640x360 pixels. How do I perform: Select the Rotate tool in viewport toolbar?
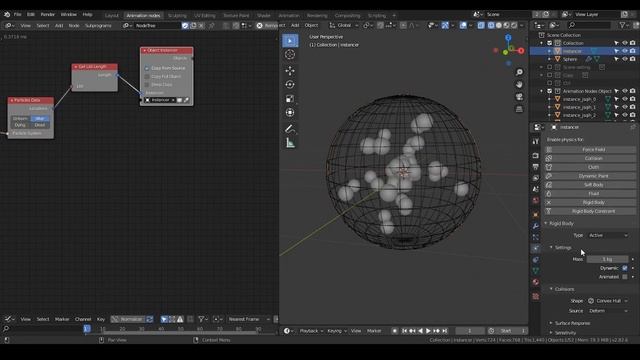290,84
